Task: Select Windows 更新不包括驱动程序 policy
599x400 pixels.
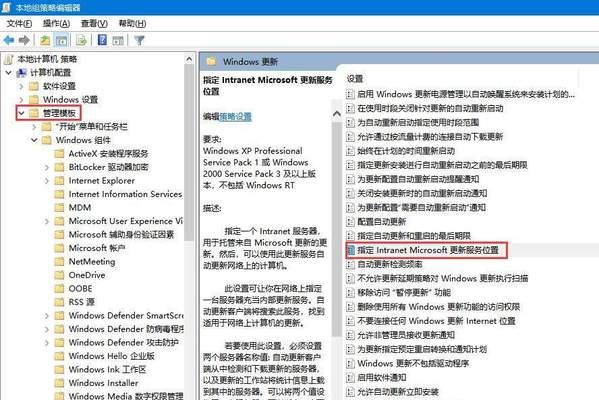Action: (413, 363)
